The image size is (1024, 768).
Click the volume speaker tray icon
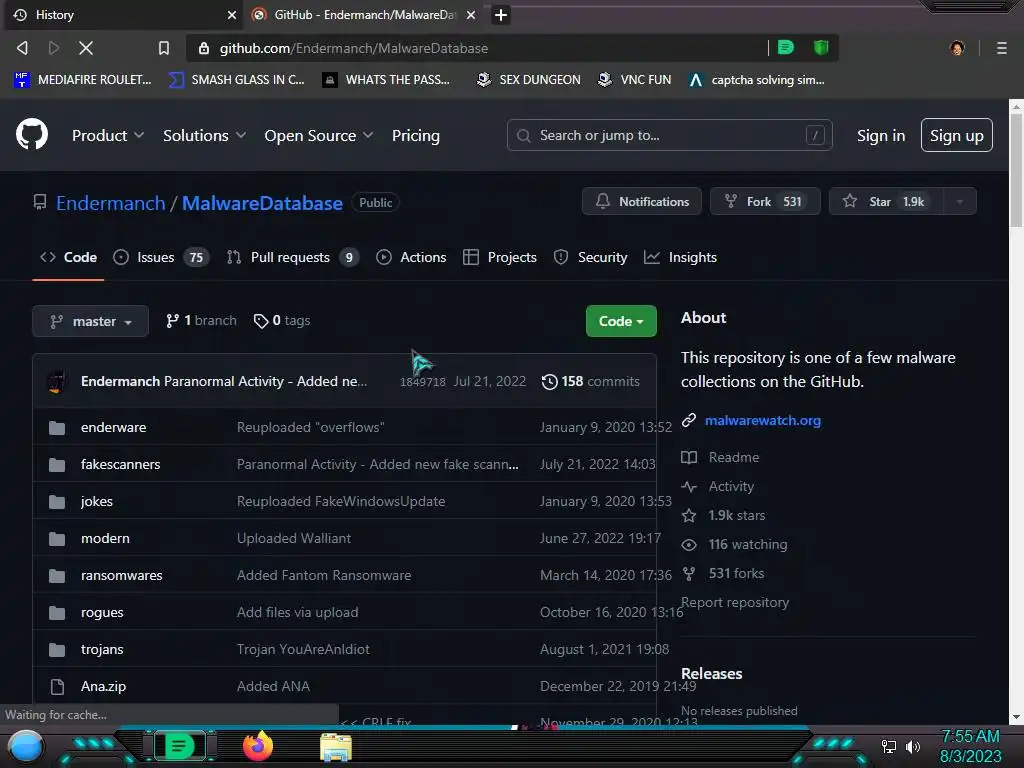(x=912, y=746)
